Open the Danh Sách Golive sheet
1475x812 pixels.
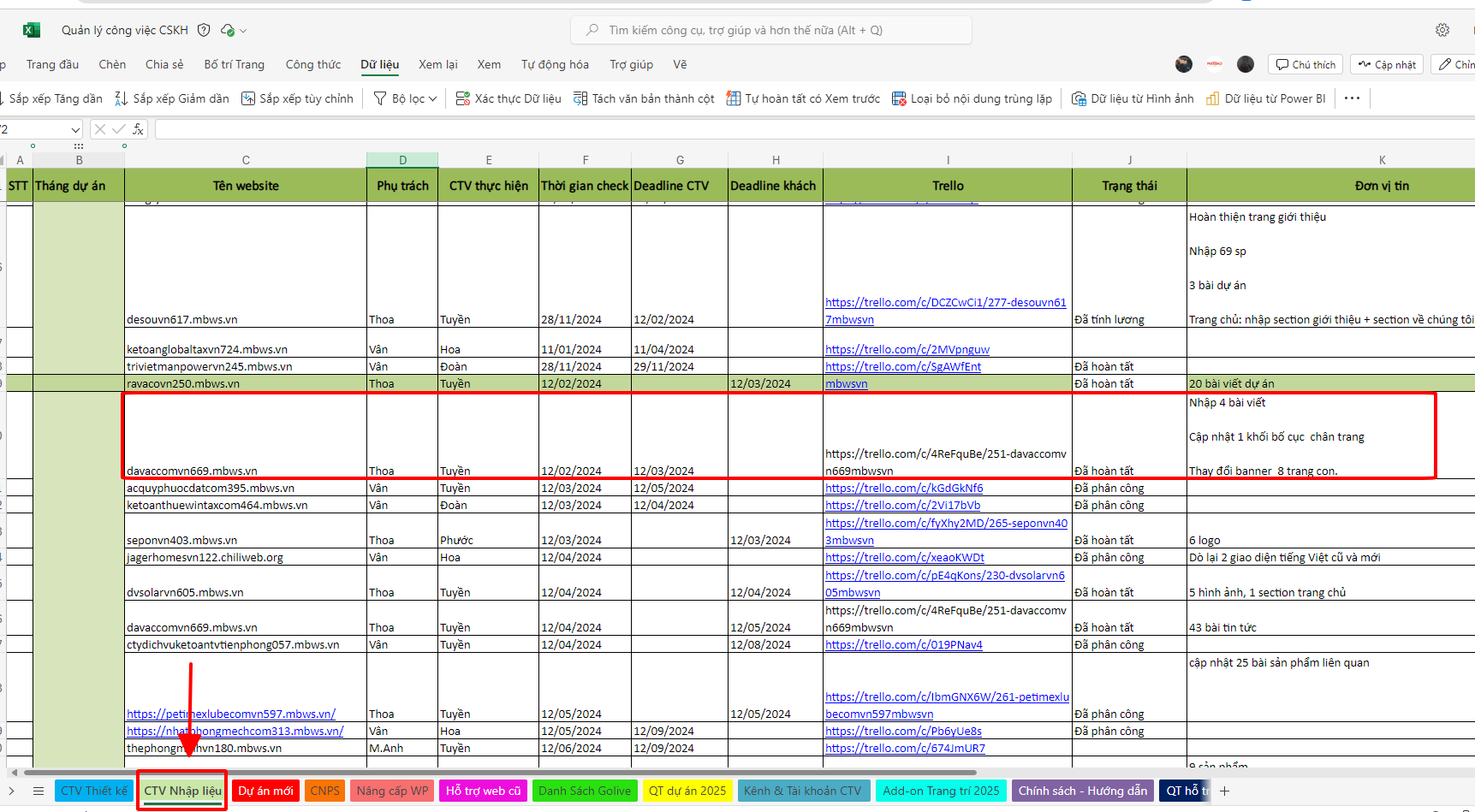(x=585, y=791)
